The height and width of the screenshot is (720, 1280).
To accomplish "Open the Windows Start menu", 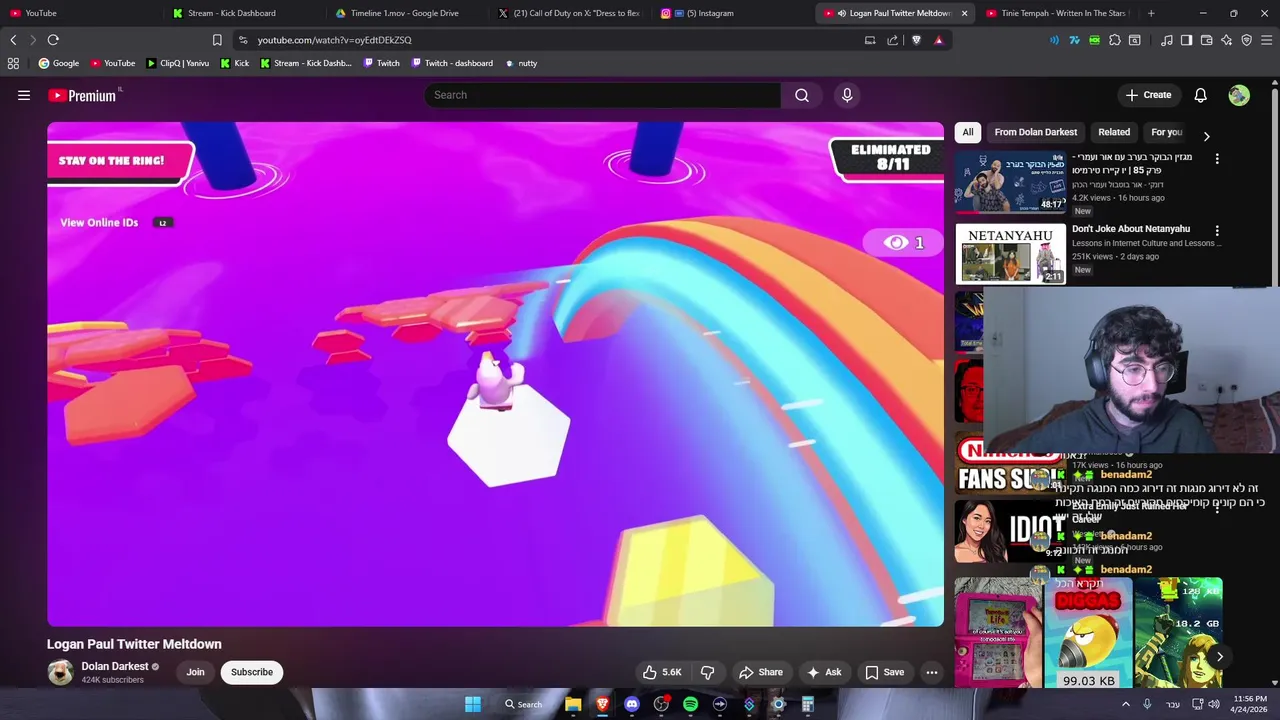I will pyautogui.click(x=472, y=704).
